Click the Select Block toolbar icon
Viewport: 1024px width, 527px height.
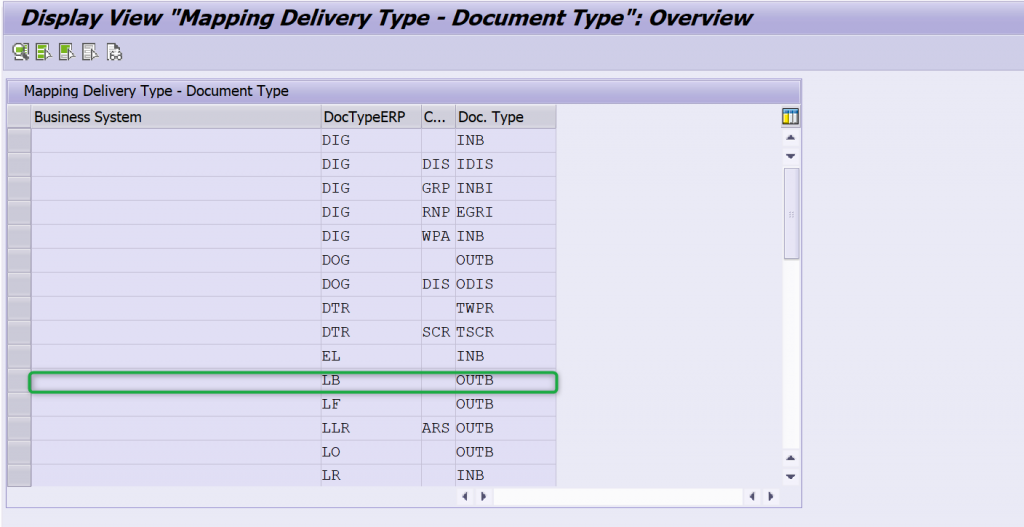click(67, 52)
